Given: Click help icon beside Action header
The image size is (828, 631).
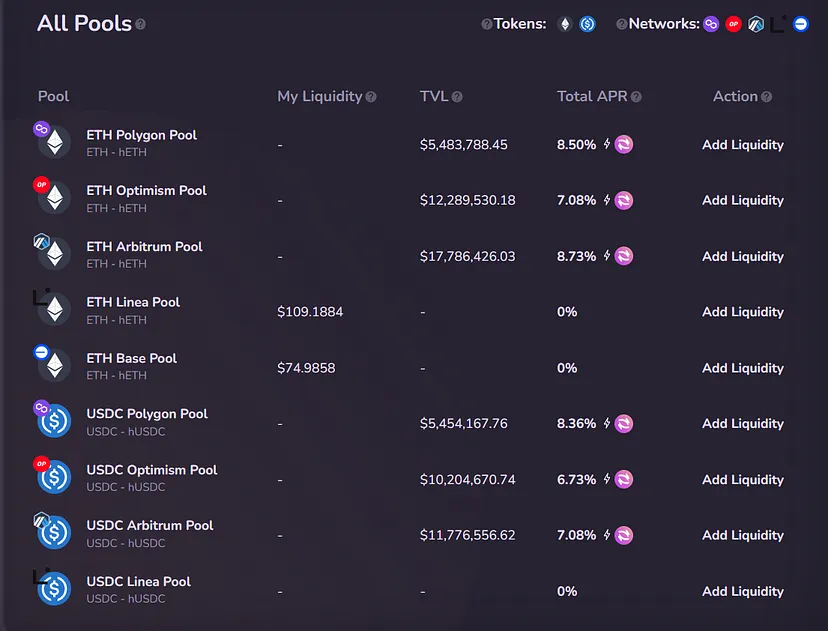Looking at the screenshot, I should point(767,97).
